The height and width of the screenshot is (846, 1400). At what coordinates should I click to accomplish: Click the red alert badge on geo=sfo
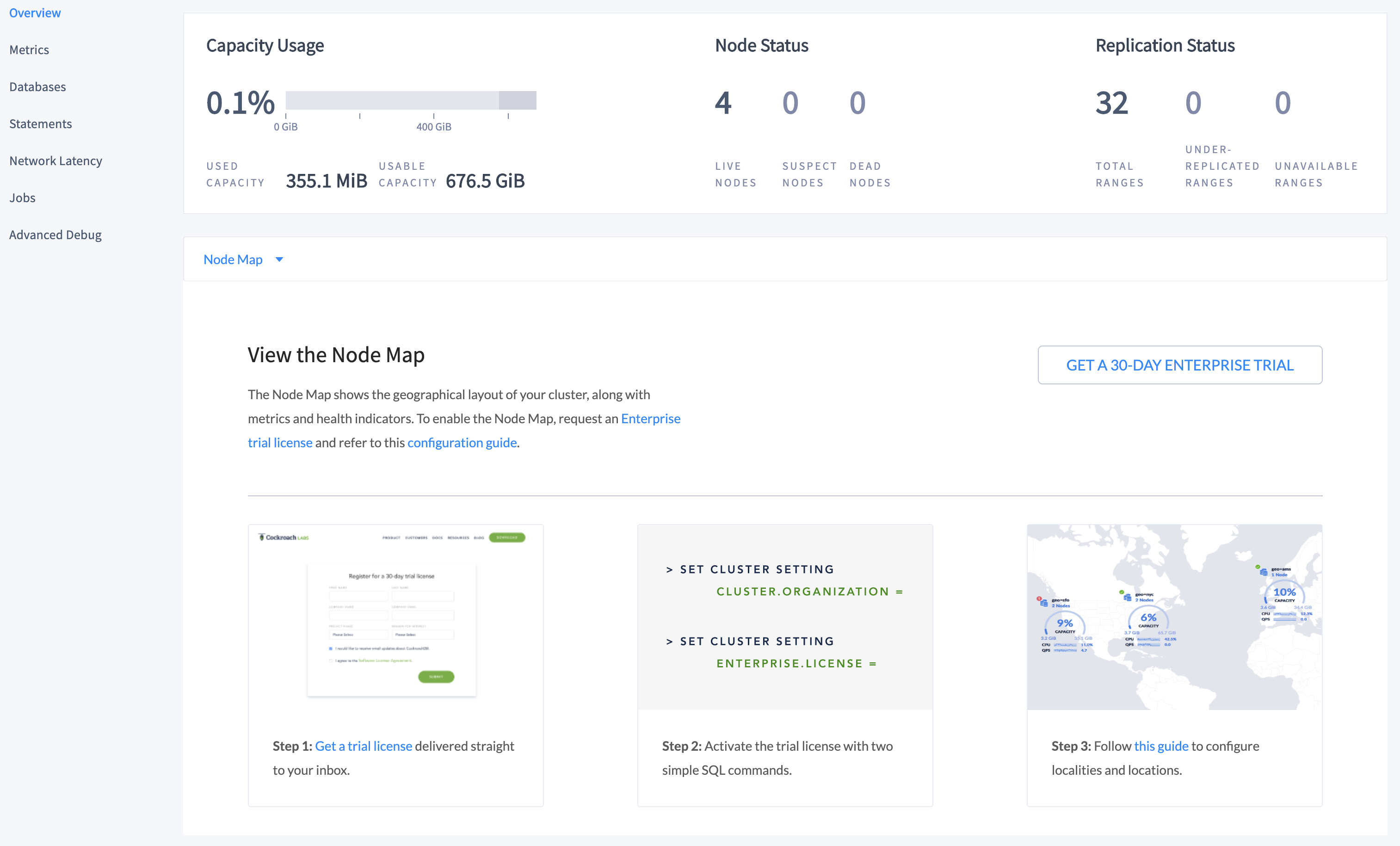pos(1039,599)
